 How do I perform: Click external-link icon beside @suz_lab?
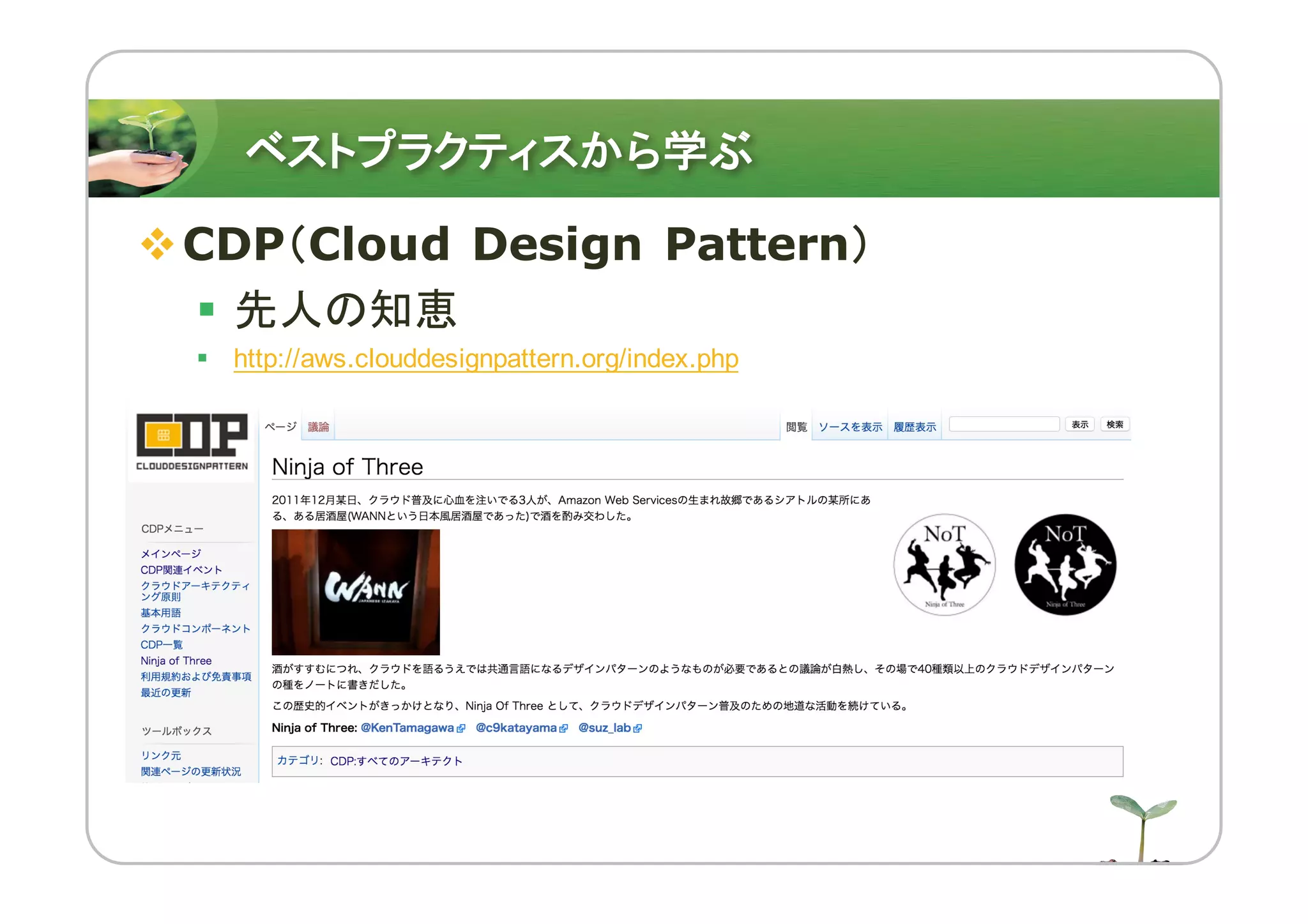pyautogui.click(x=637, y=729)
